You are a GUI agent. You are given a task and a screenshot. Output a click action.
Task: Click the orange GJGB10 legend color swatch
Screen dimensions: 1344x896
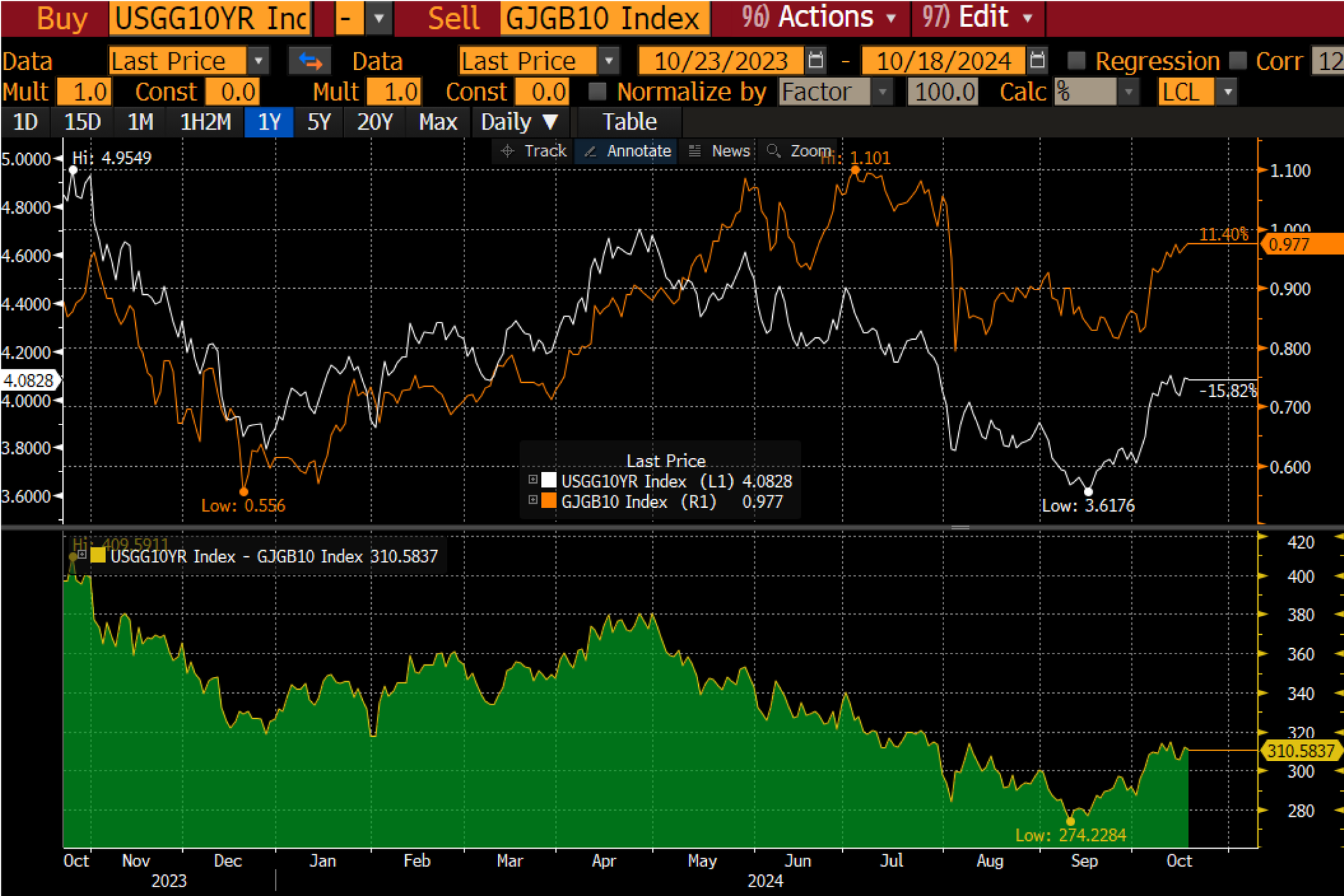click(548, 501)
